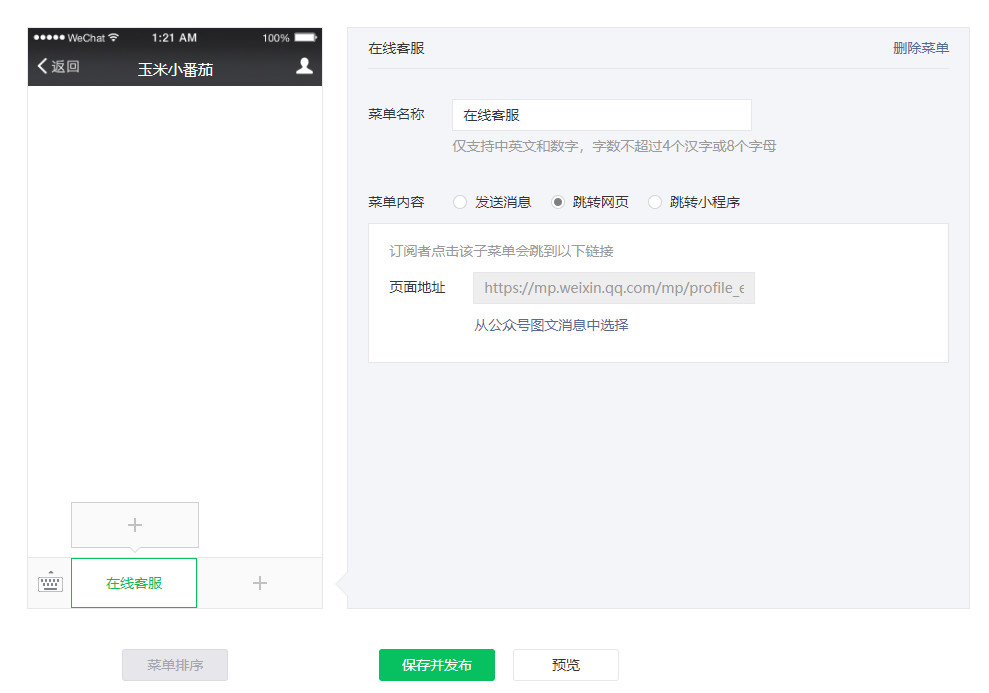Click the battery icon in phone status bar

pyautogui.click(x=305, y=38)
